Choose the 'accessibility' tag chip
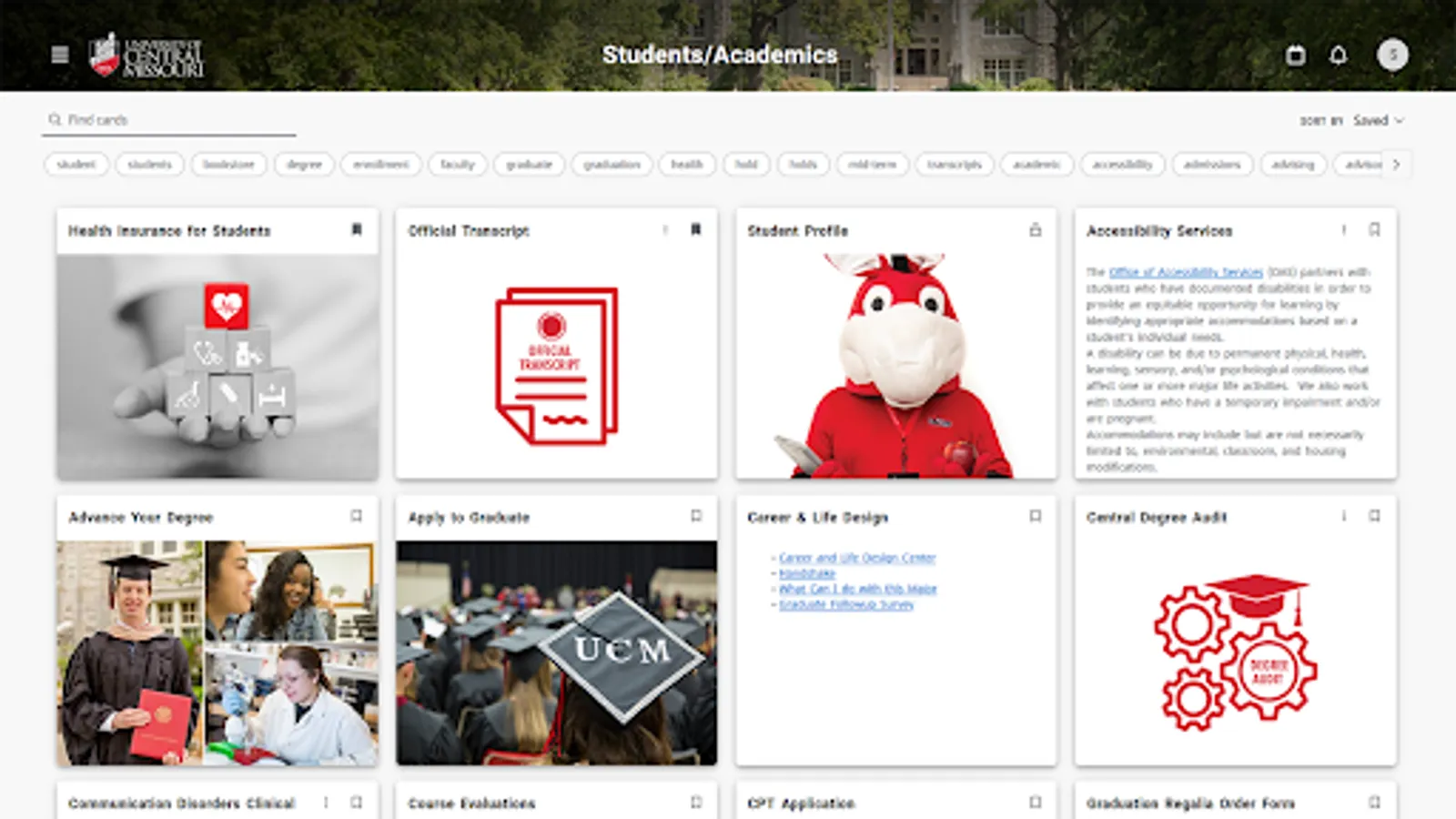The width and height of the screenshot is (1456, 819). click(1122, 165)
